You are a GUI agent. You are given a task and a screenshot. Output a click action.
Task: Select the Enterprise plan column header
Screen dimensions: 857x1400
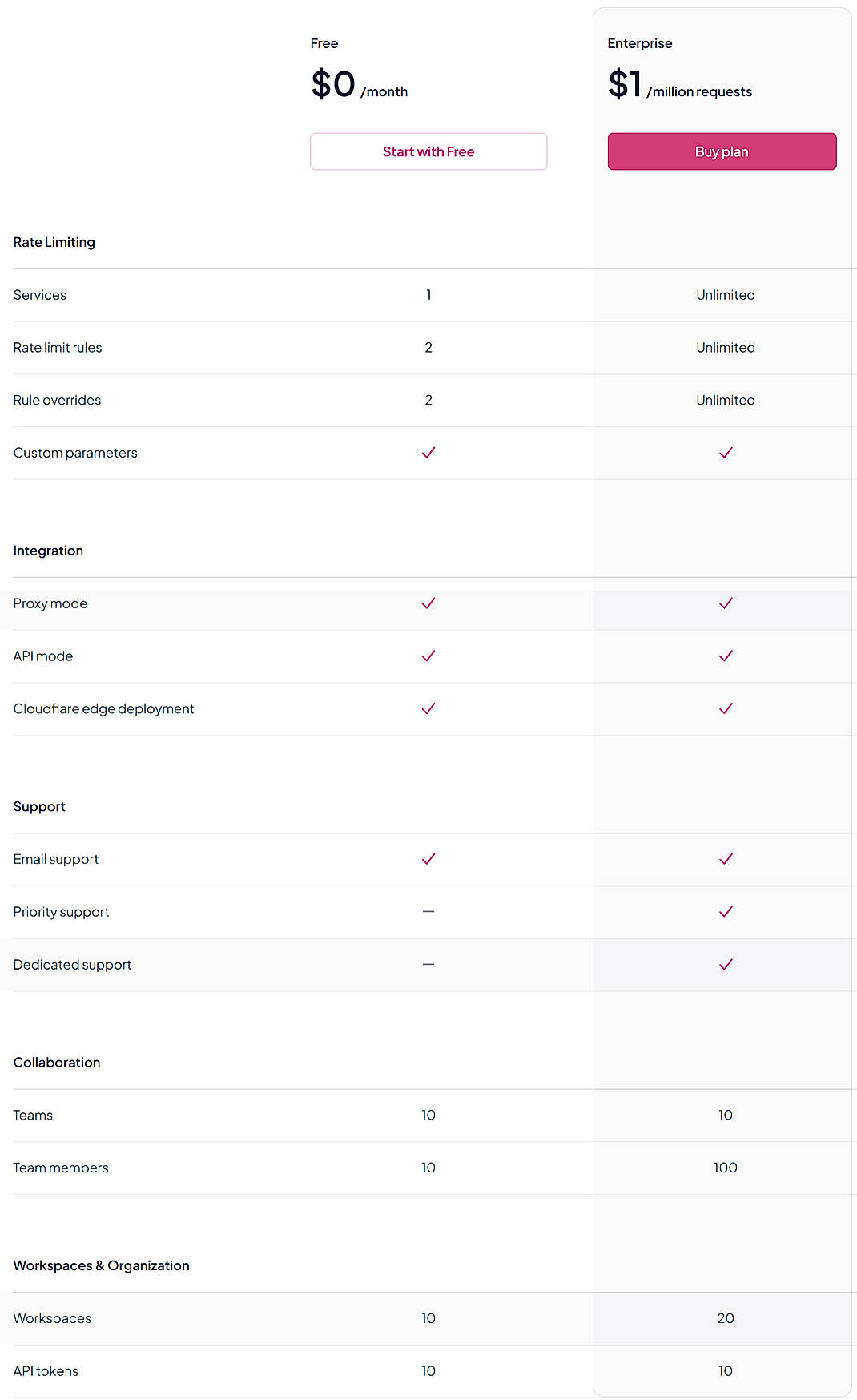tap(640, 42)
